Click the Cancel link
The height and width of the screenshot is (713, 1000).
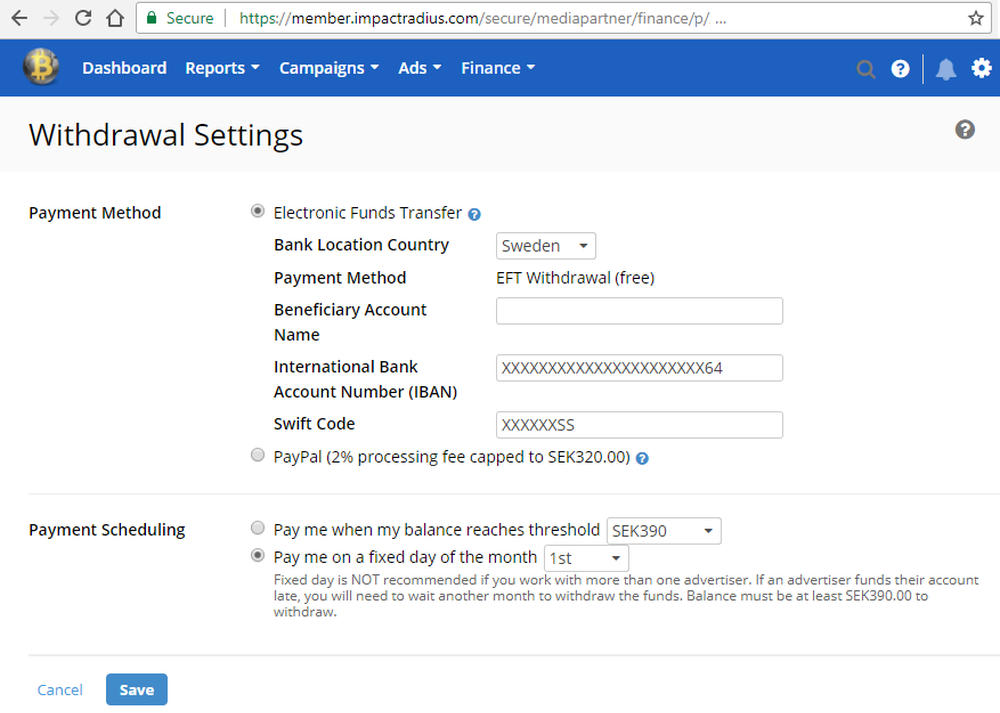pyautogui.click(x=60, y=689)
